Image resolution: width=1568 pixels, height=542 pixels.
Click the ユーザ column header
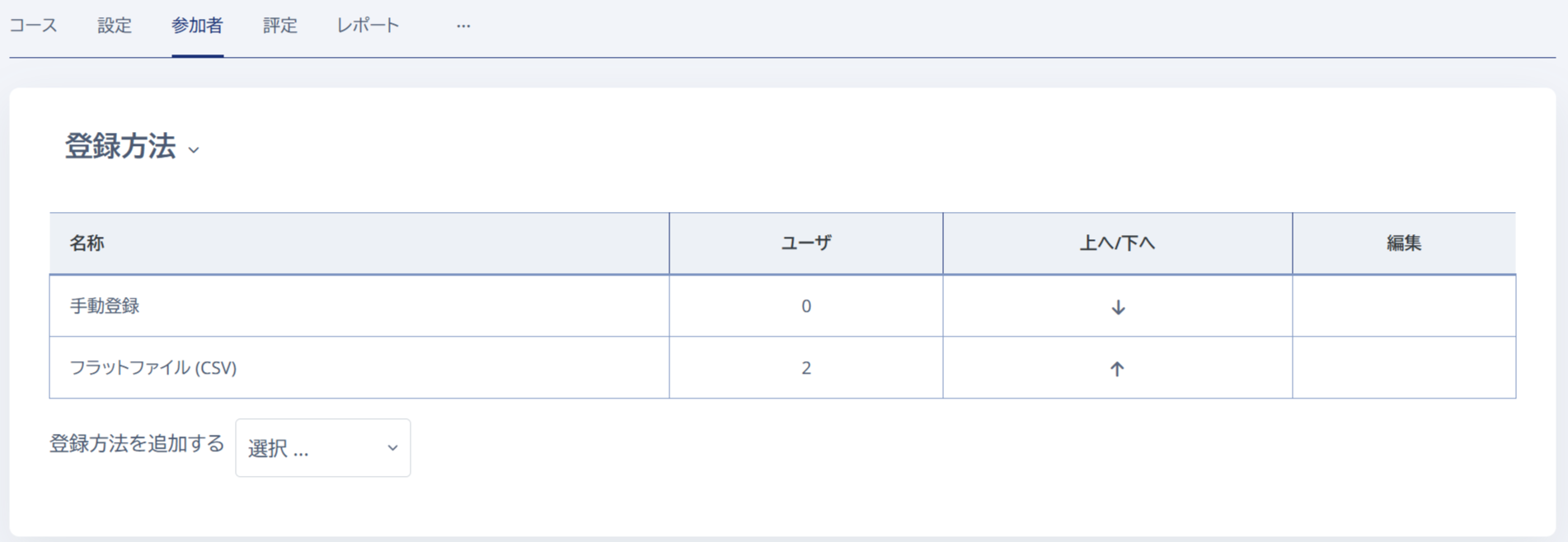click(x=805, y=243)
